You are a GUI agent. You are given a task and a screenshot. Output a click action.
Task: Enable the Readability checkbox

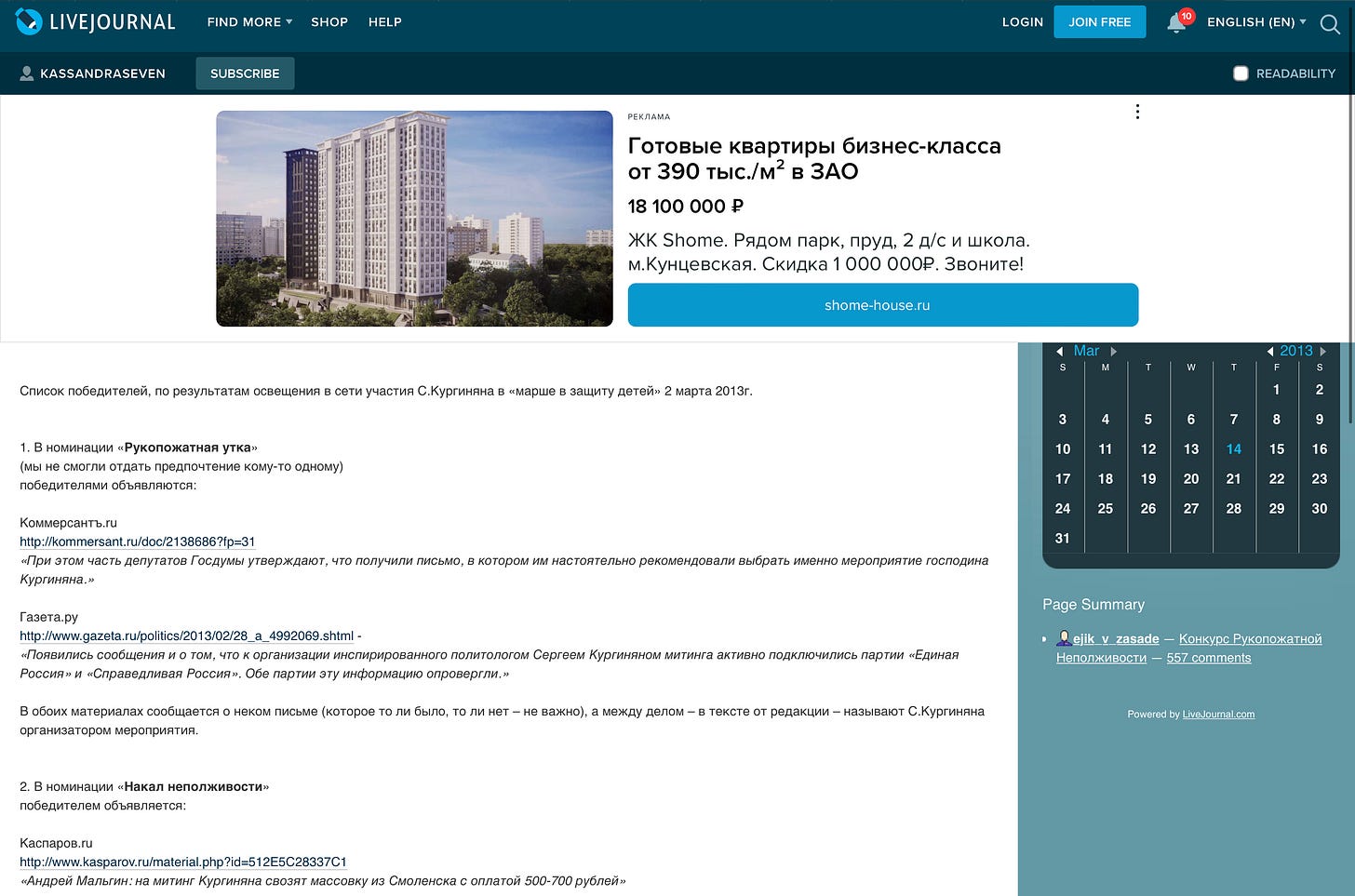(1241, 74)
